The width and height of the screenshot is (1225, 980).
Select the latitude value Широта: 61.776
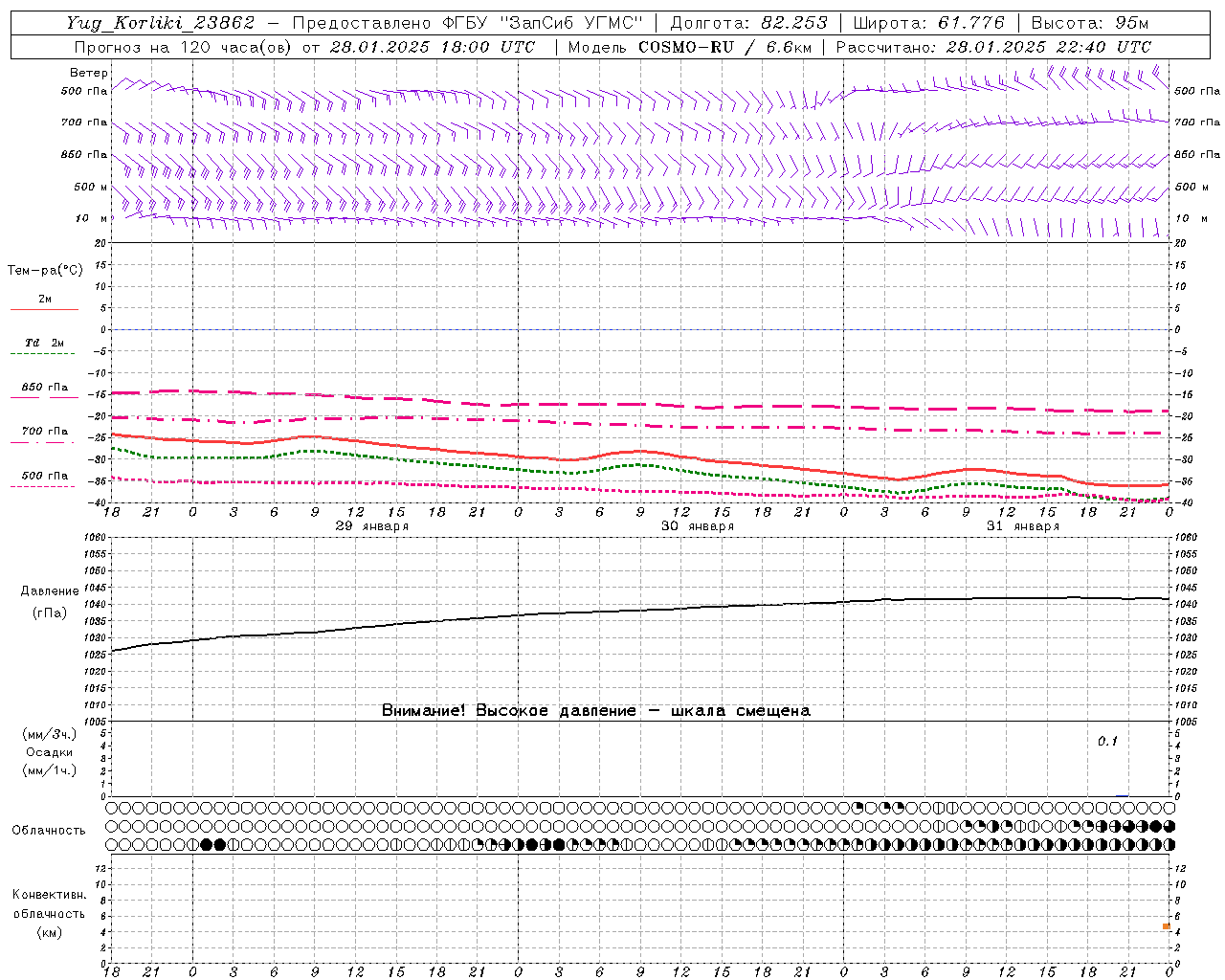(928, 23)
